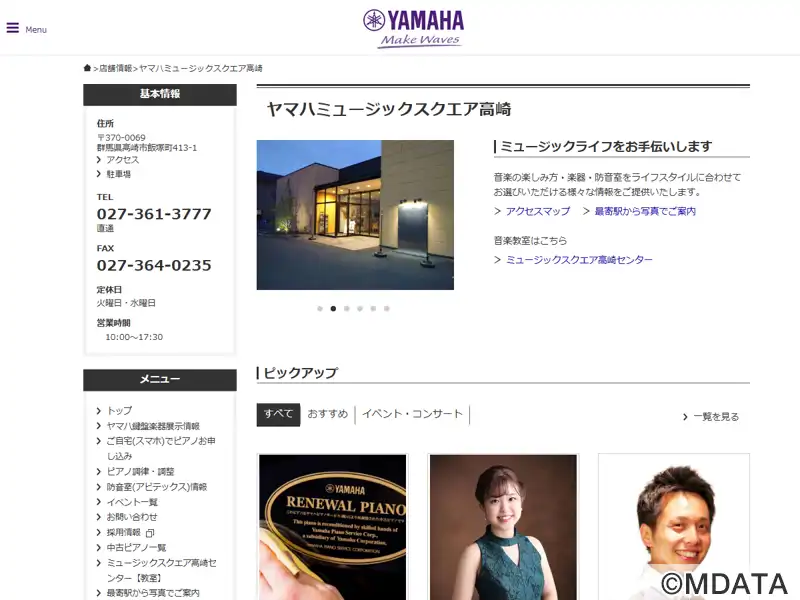800x600 pixels.
Task: Open ヤマハ鍵盤楽器展示情報 menu item
Action: (x=153, y=426)
